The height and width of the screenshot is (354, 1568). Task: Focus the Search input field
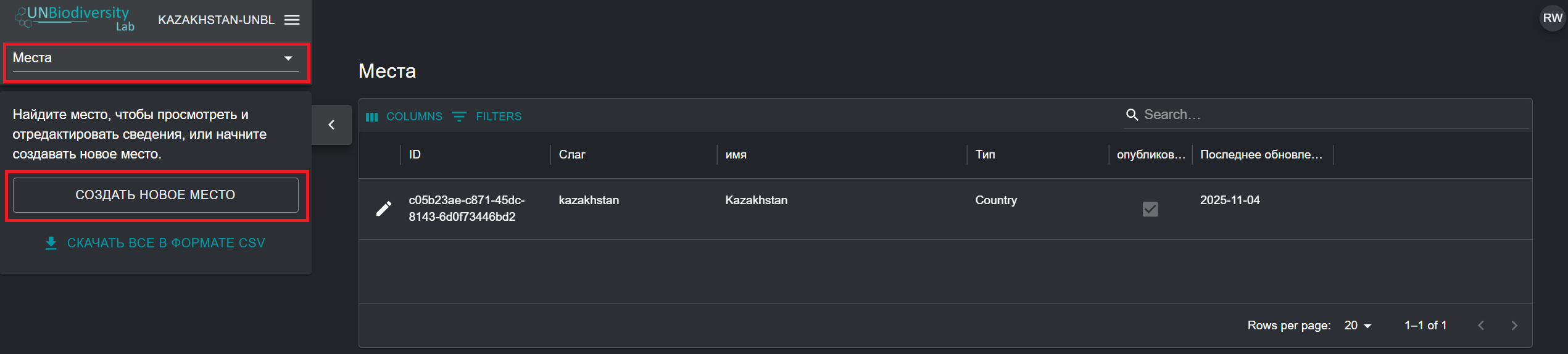click(1333, 115)
